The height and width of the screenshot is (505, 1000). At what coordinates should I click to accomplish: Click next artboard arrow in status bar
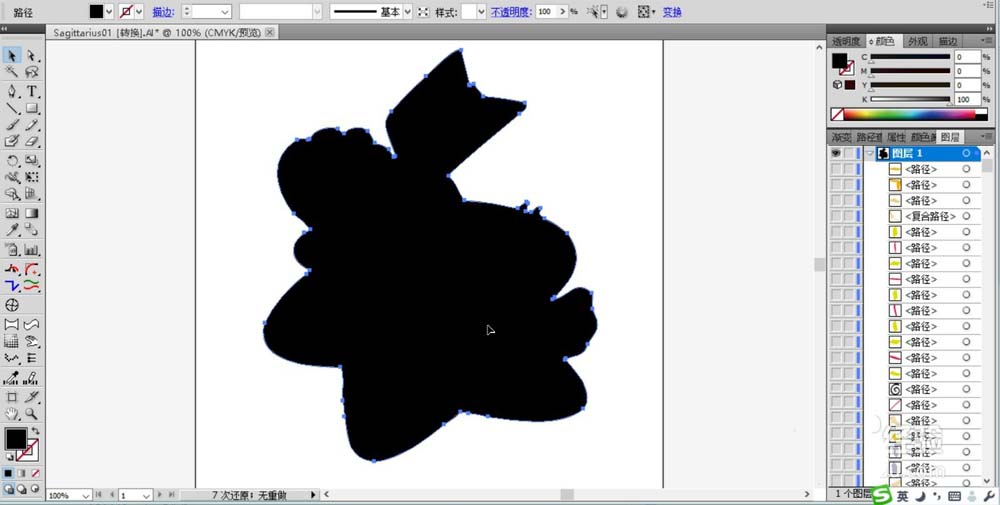(x=159, y=495)
